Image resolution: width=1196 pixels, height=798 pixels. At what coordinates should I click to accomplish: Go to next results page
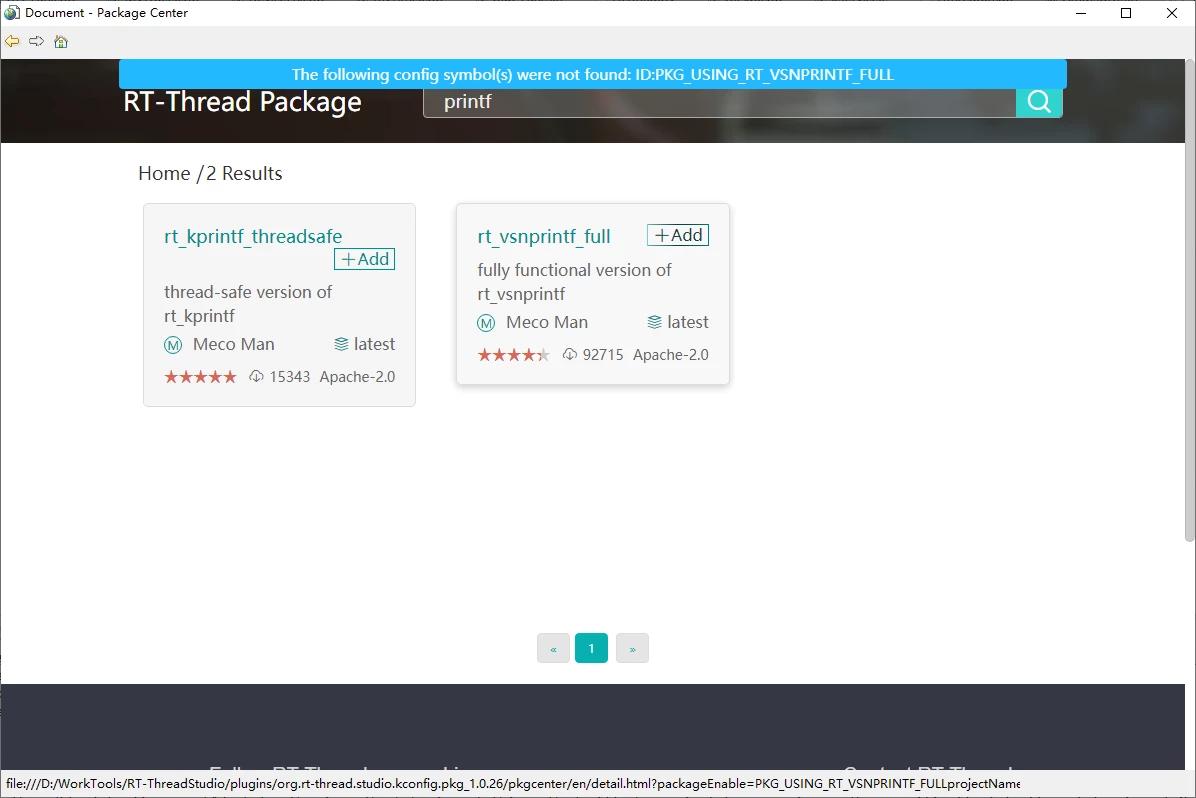point(632,648)
